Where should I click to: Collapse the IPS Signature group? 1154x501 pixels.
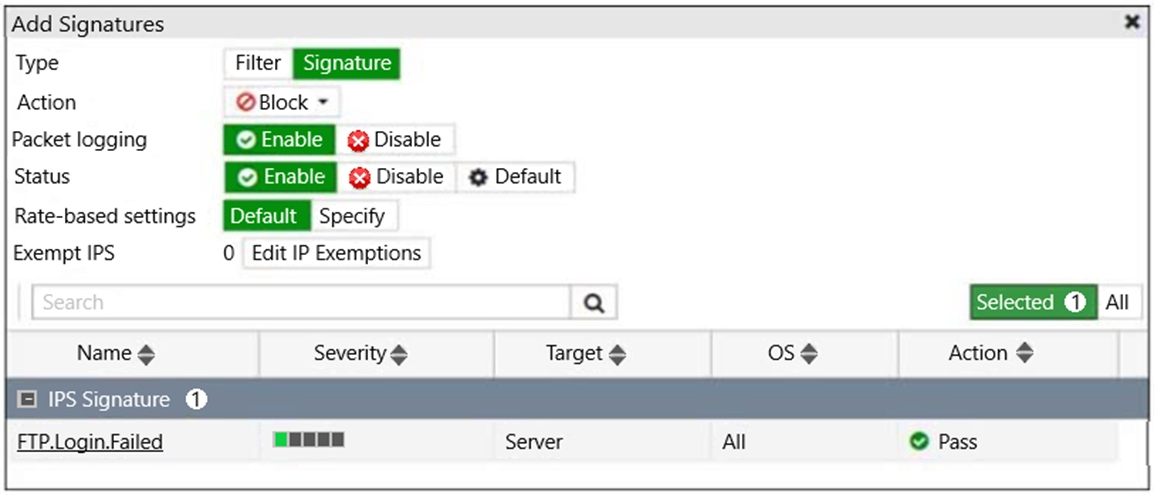point(26,399)
